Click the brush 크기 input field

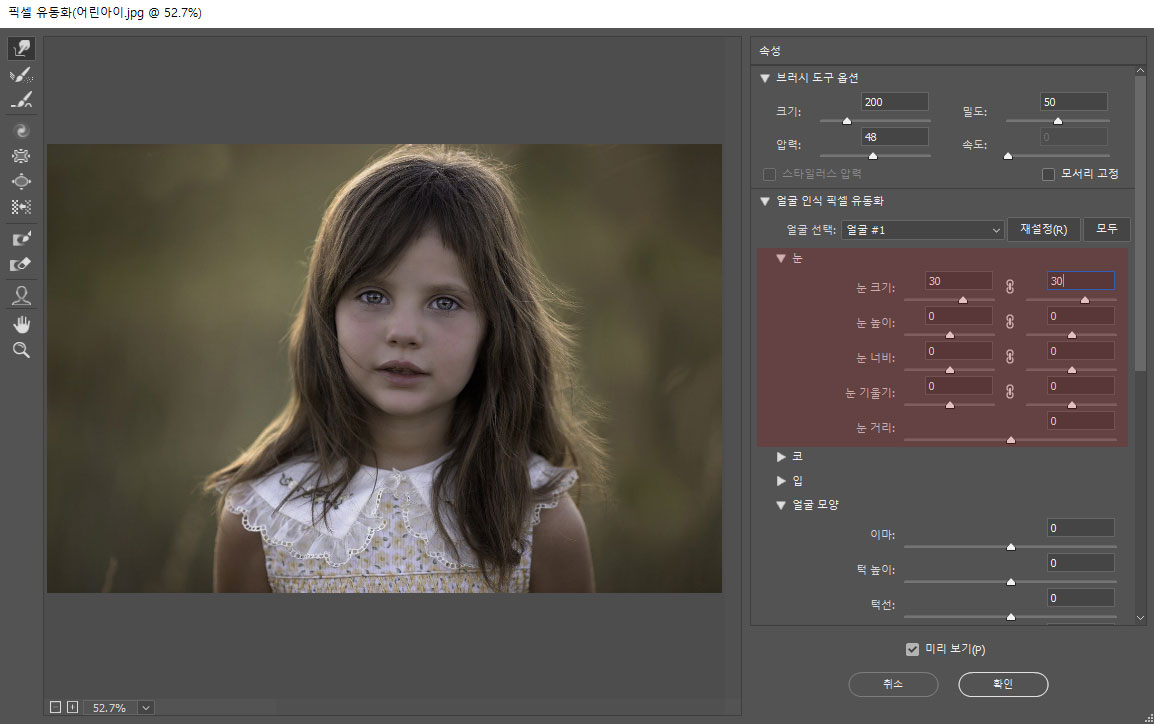tap(894, 102)
